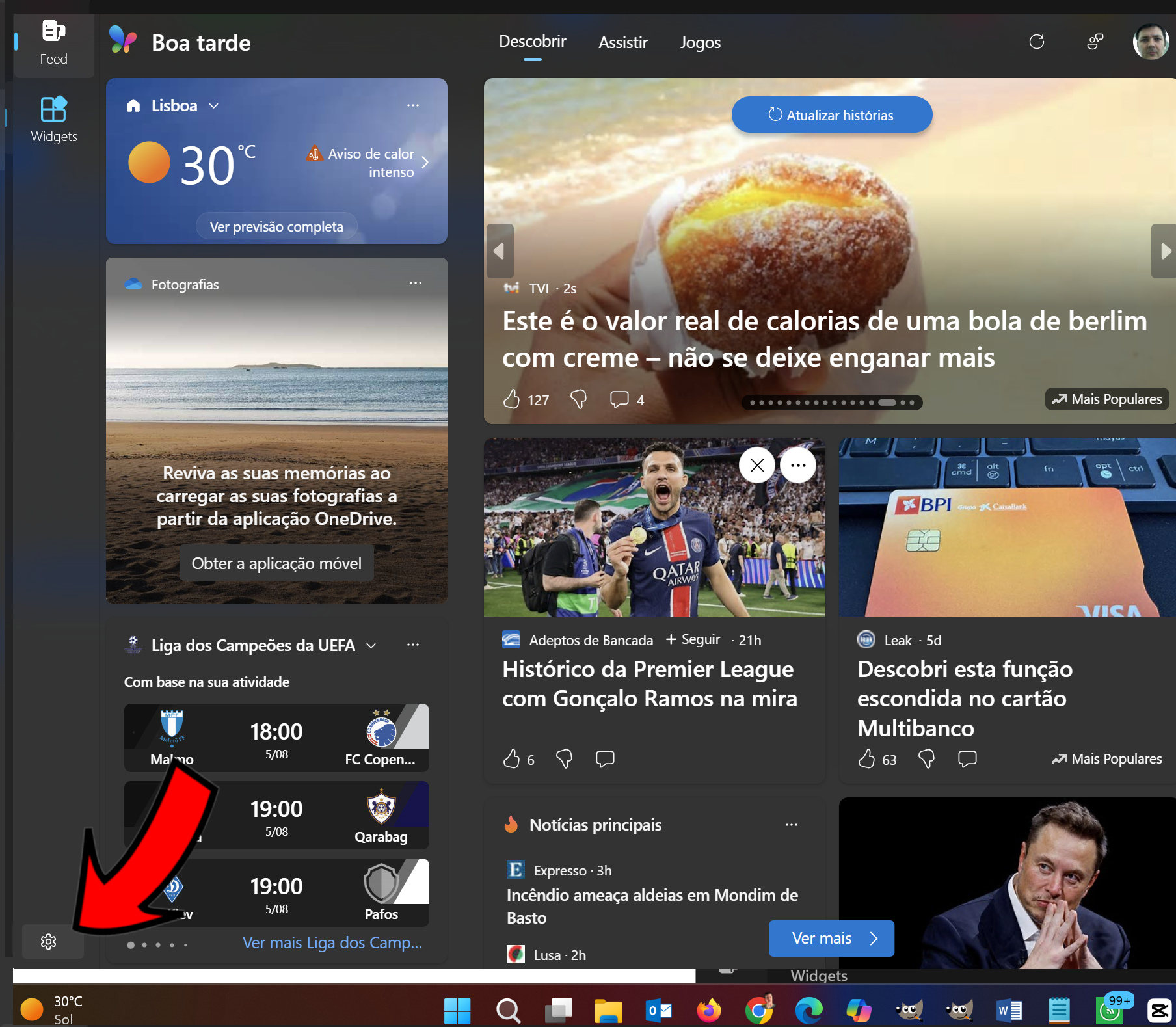Open the people/network icon next to the profile picture
Image resolution: width=1176 pixels, height=1027 pixels.
(1095, 42)
